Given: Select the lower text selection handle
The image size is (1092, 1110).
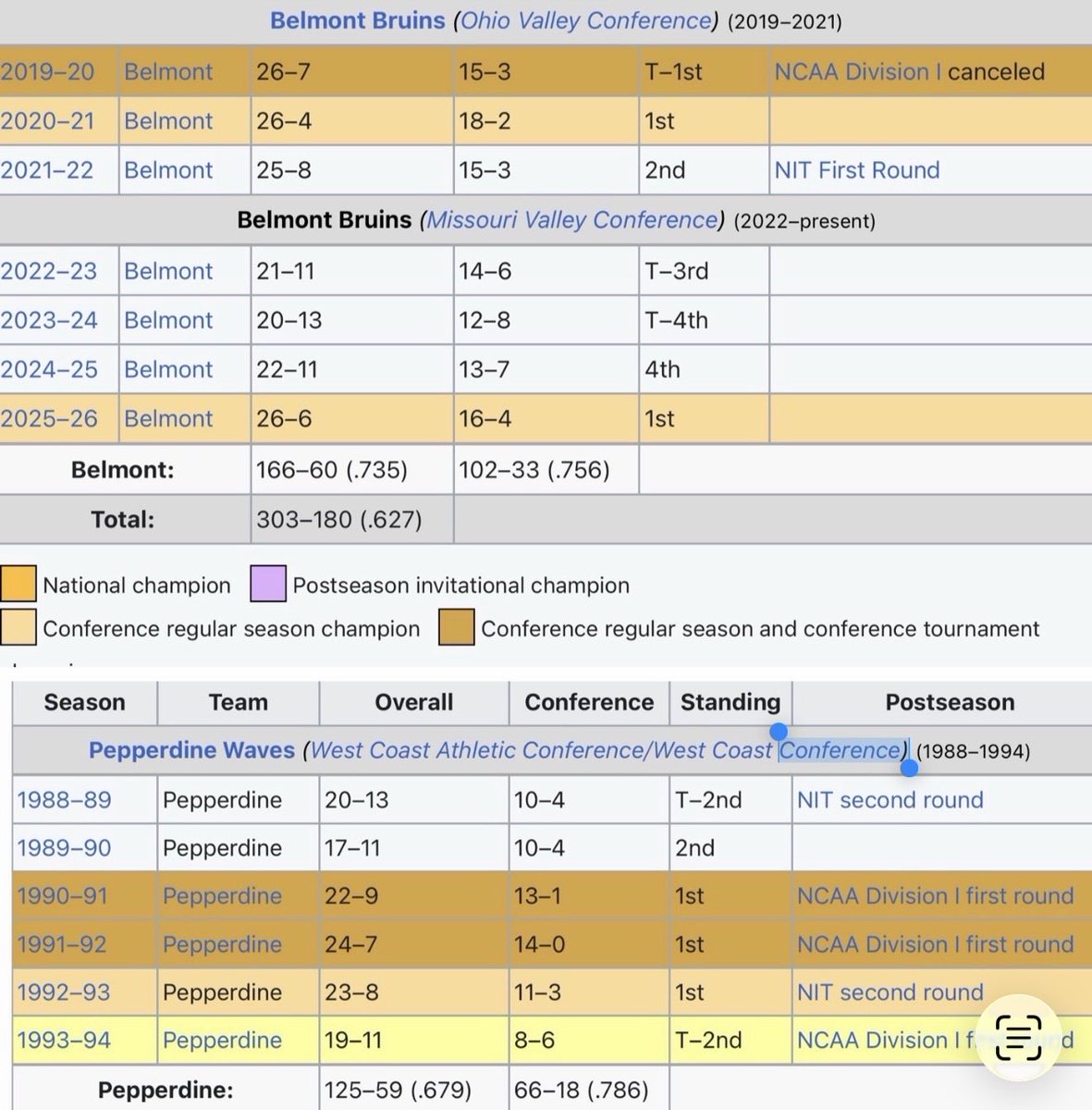Looking at the screenshot, I should (x=909, y=768).
